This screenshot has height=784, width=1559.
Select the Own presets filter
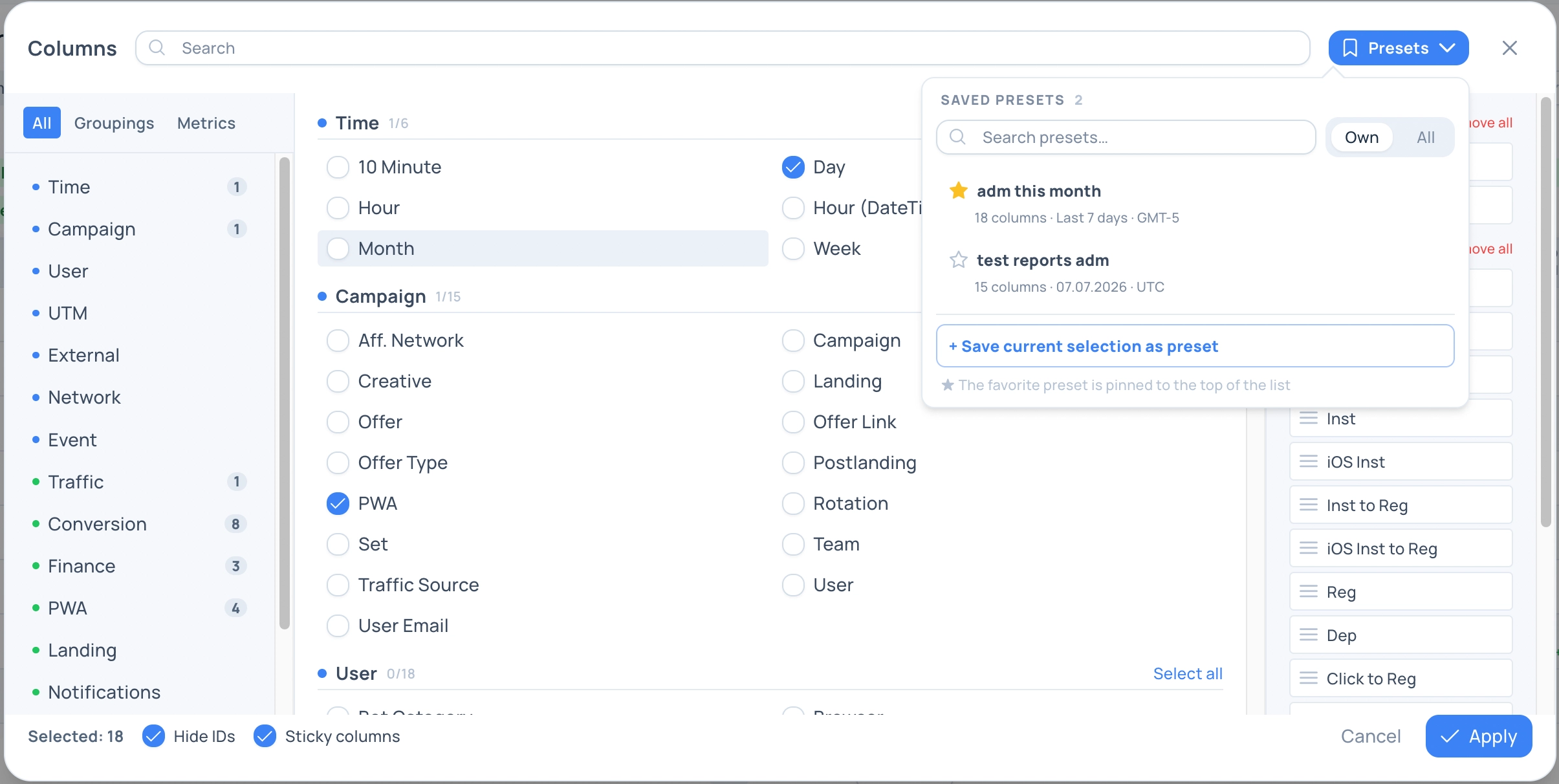pos(1361,137)
